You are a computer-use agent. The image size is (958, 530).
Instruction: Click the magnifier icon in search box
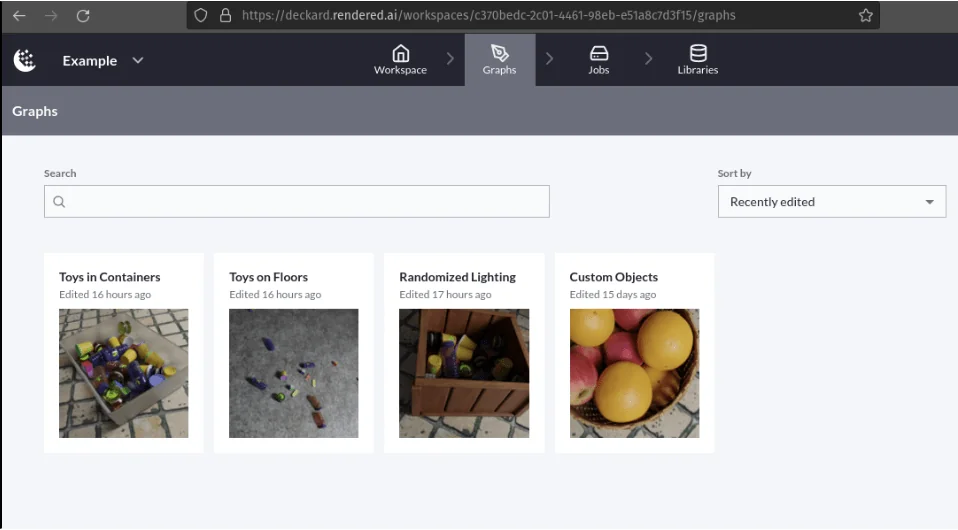(x=59, y=201)
